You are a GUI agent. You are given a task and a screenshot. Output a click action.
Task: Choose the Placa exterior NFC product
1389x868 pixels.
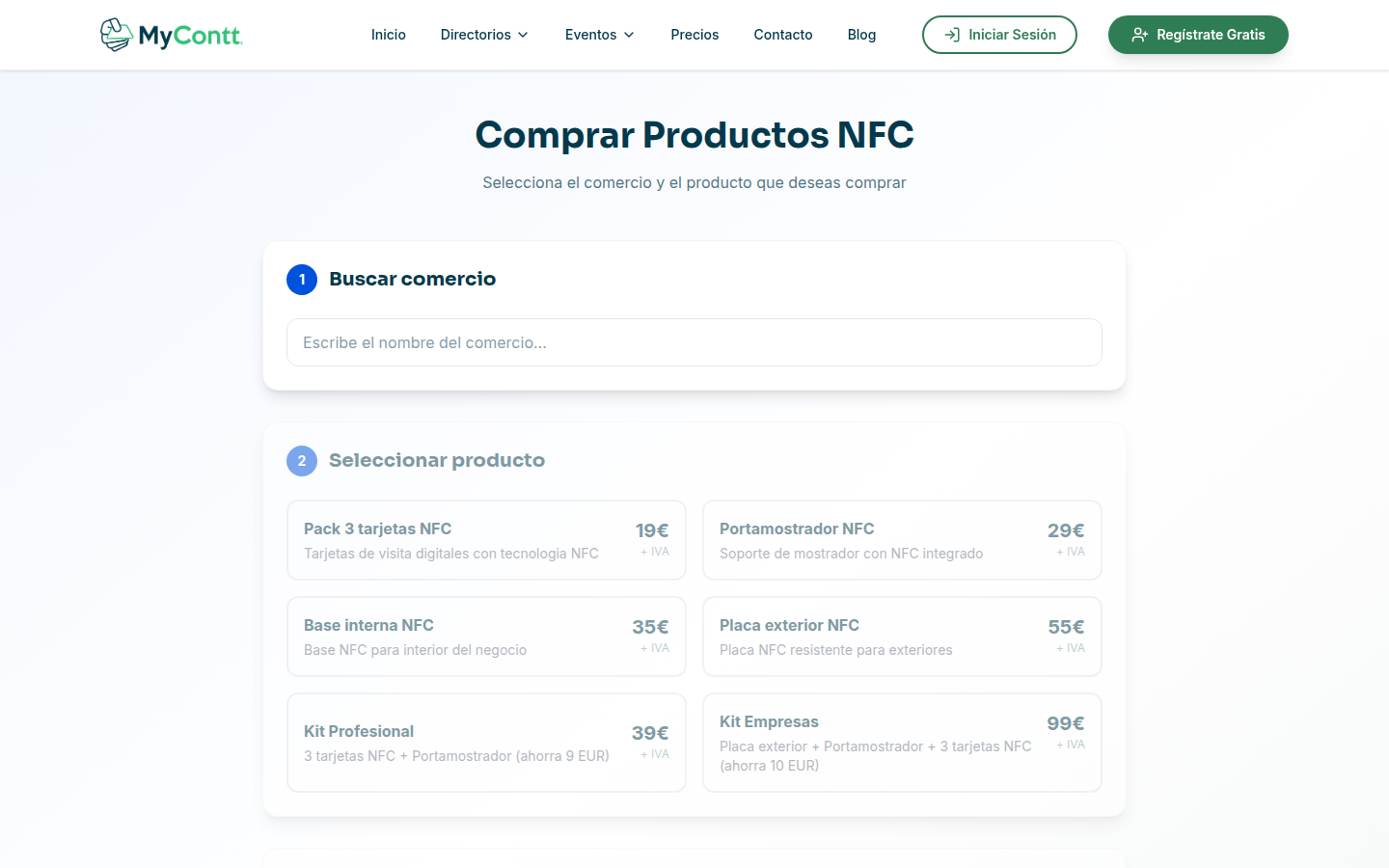pyautogui.click(x=902, y=637)
